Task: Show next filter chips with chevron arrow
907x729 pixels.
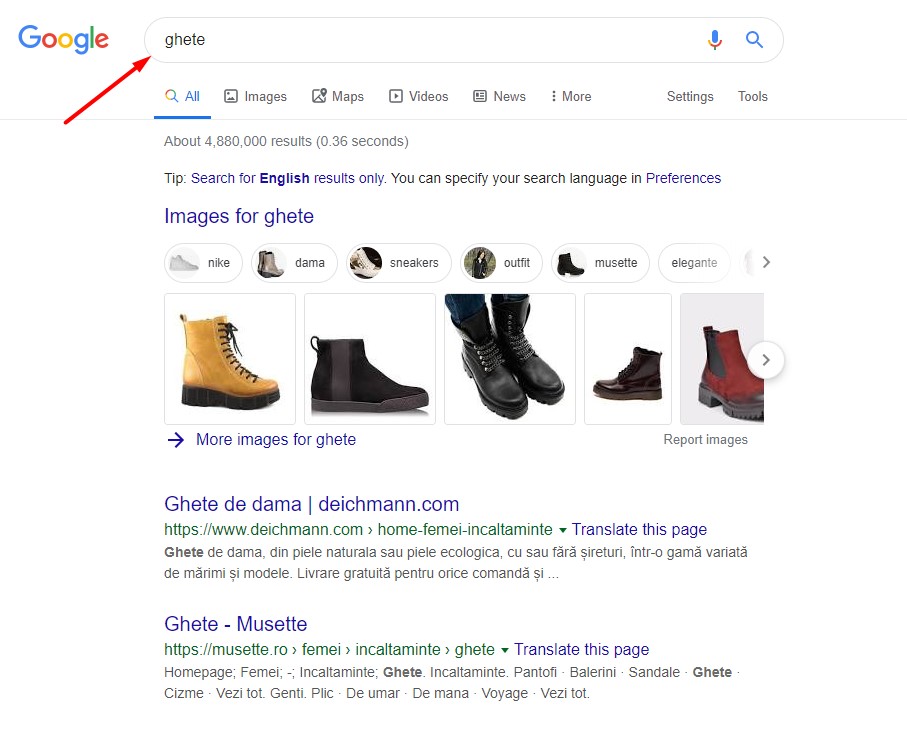Action: (x=766, y=262)
